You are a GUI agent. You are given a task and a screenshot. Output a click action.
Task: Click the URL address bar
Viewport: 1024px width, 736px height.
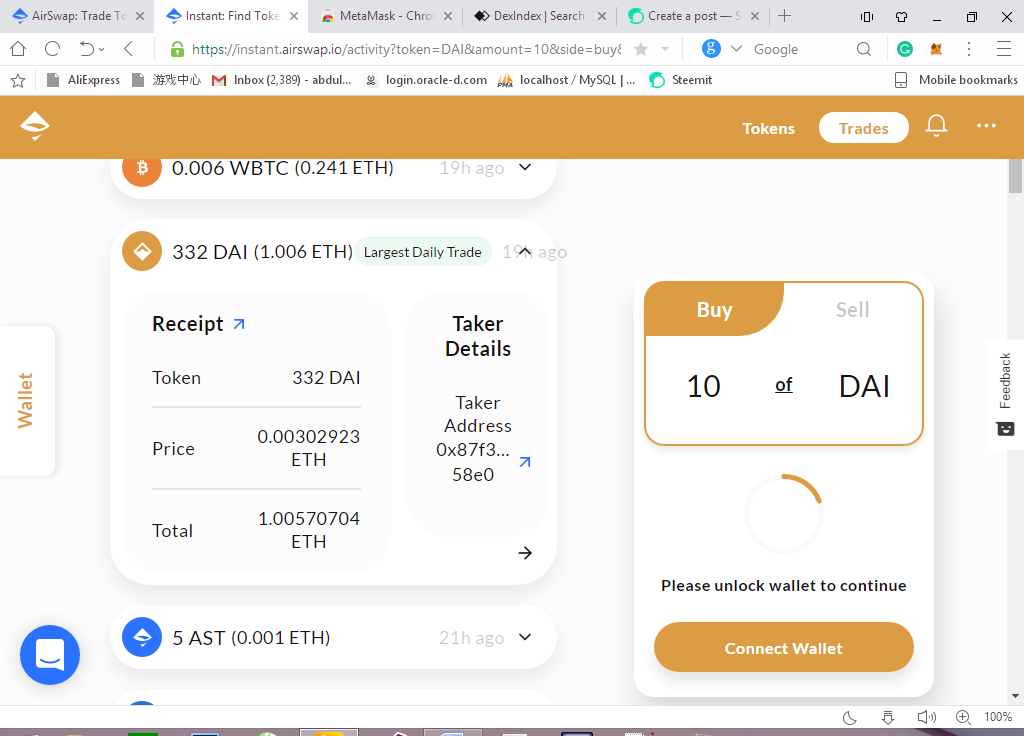pyautogui.click(x=405, y=49)
